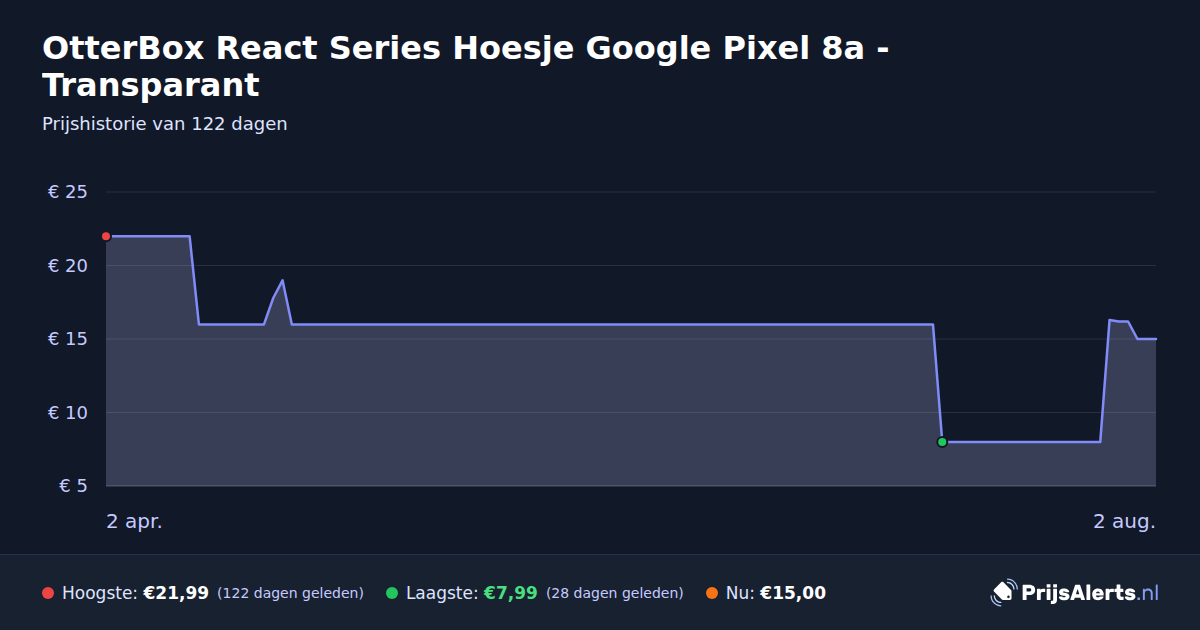The image size is (1200, 630).
Task: Click the red highest-price dot on the chart
Action: coord(106,236)
